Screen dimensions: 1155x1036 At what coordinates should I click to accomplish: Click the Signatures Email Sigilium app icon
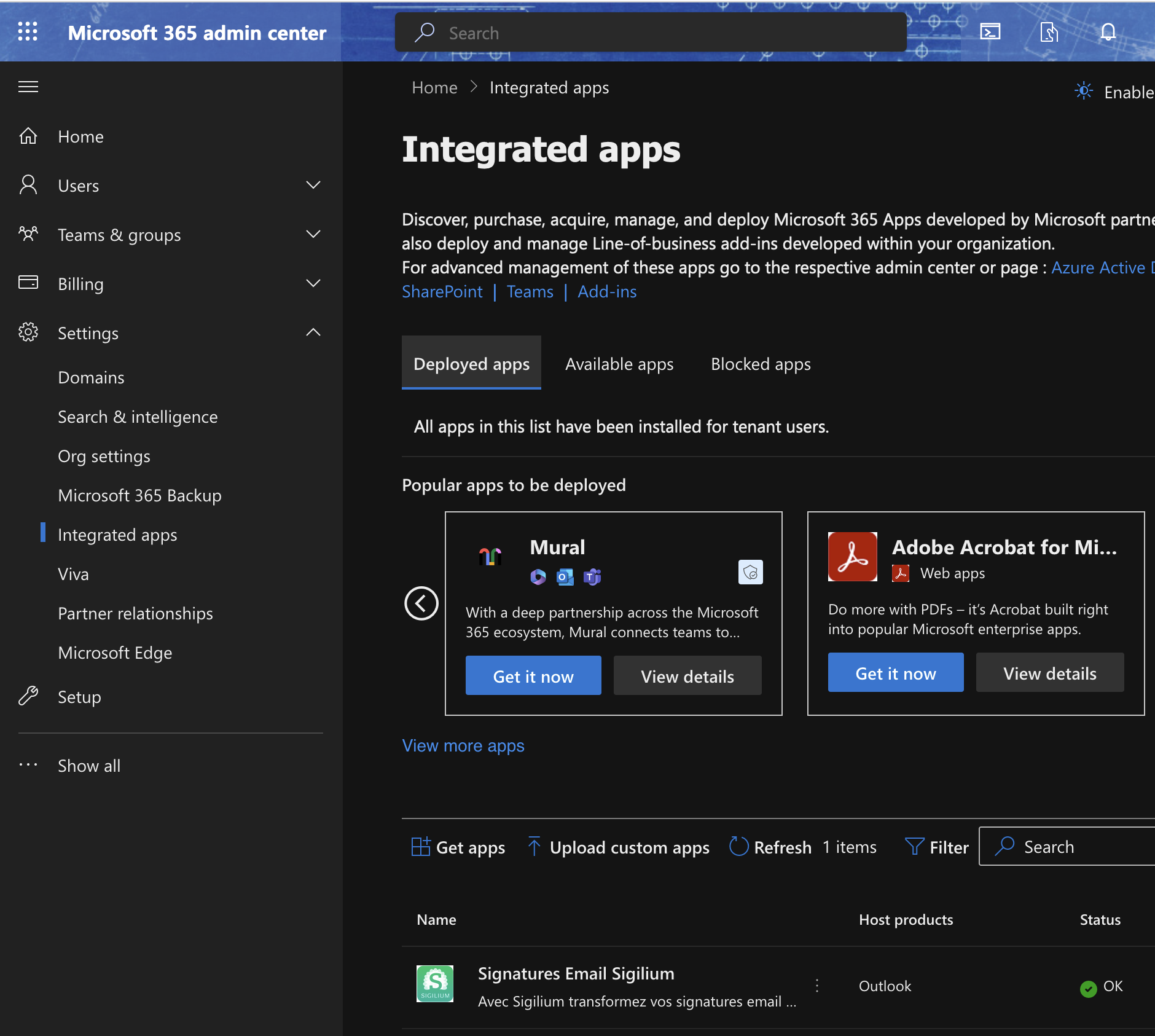tap(435, 984)
